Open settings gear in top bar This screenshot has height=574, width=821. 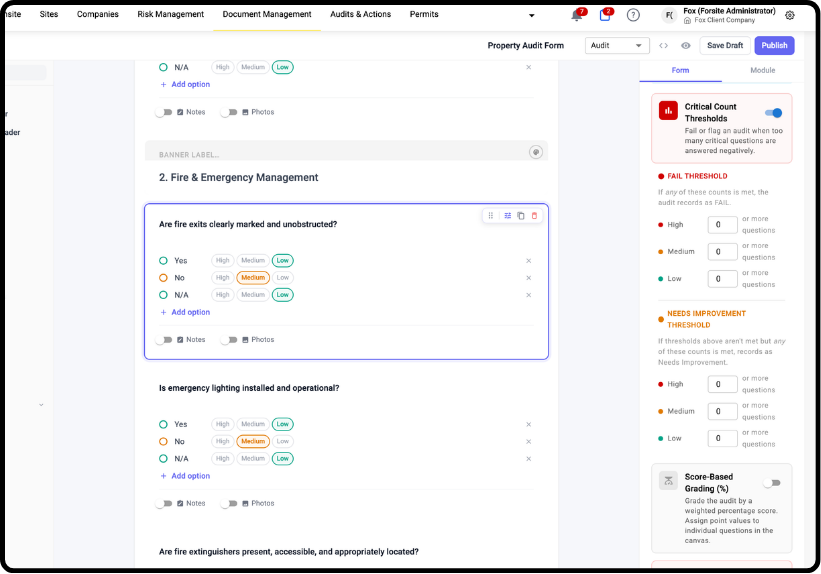[x=790, y=15]
